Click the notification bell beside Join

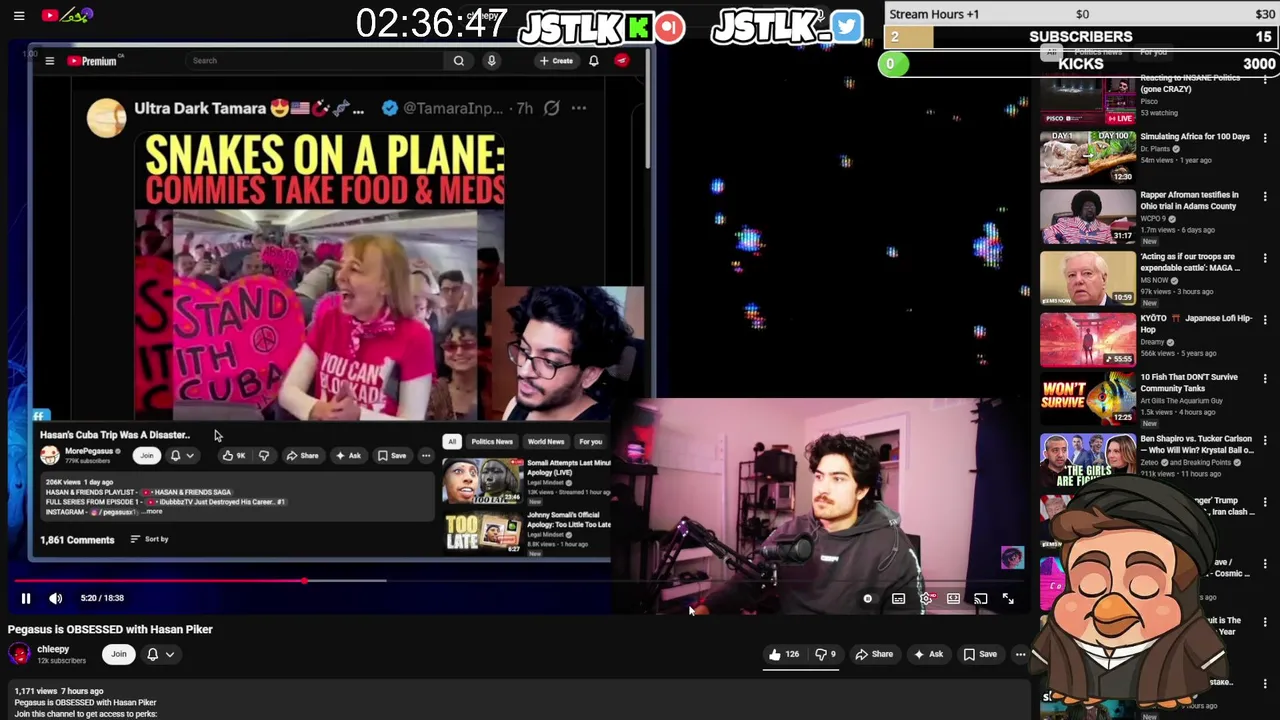(153, 654)
